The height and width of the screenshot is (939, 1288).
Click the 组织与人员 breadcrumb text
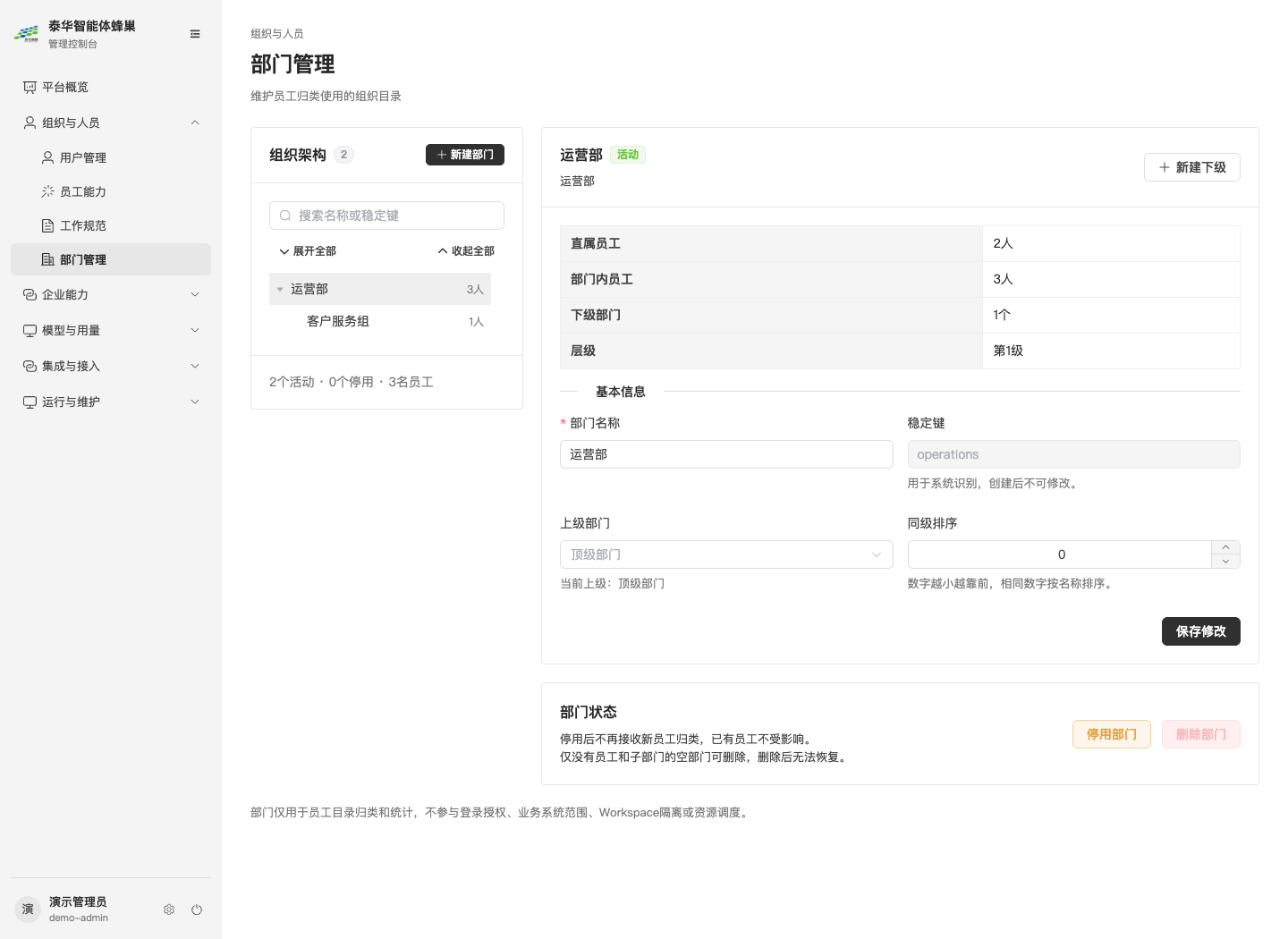277,33
